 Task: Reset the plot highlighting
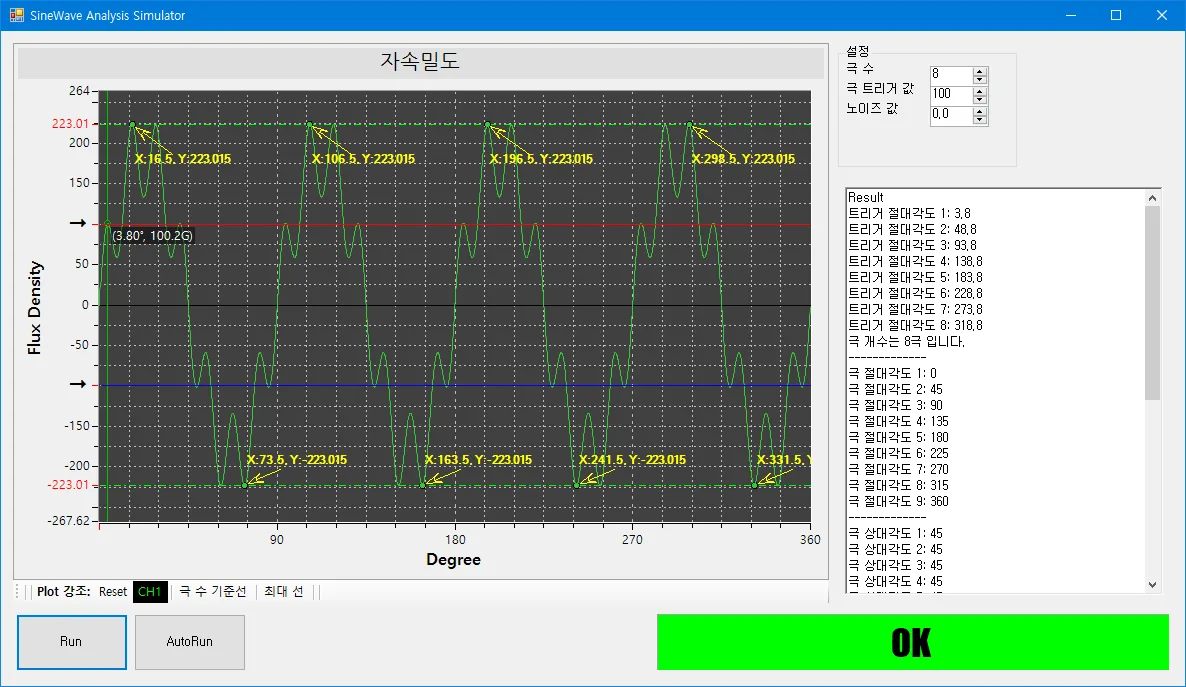coord(113,592)
